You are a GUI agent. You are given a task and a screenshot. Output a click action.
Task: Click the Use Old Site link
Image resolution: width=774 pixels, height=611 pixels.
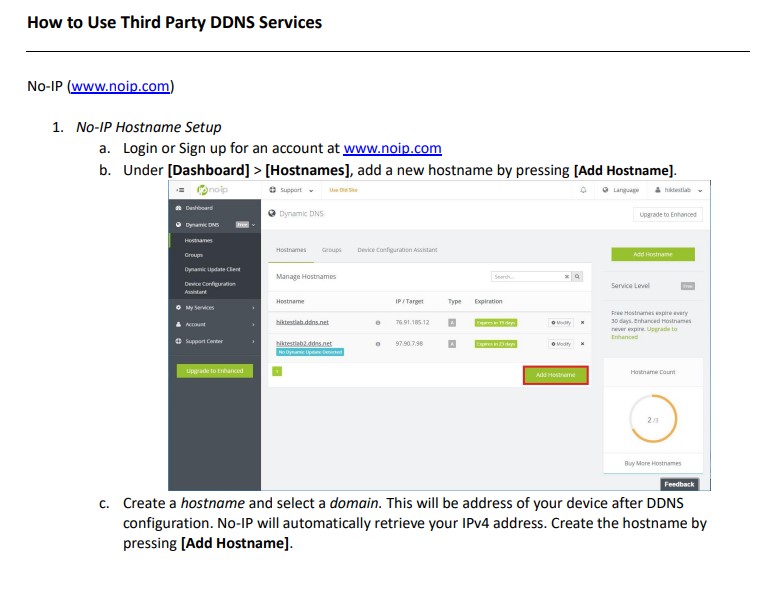(x=344, y=190)
